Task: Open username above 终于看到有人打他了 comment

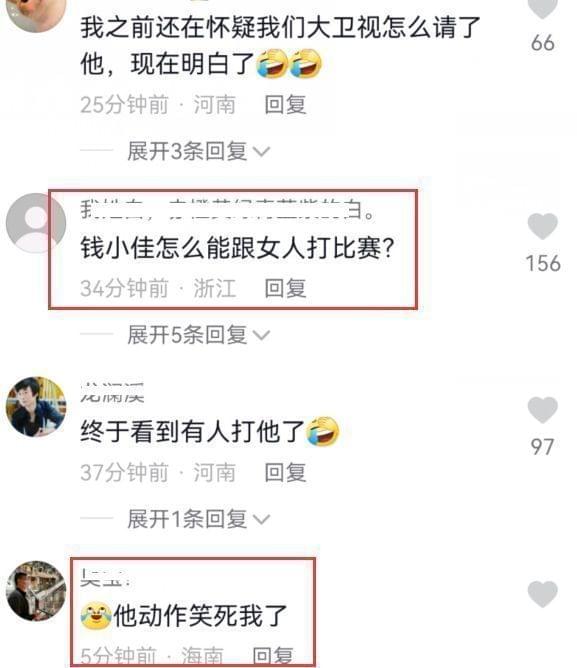Action: click(x=113, y=392)
